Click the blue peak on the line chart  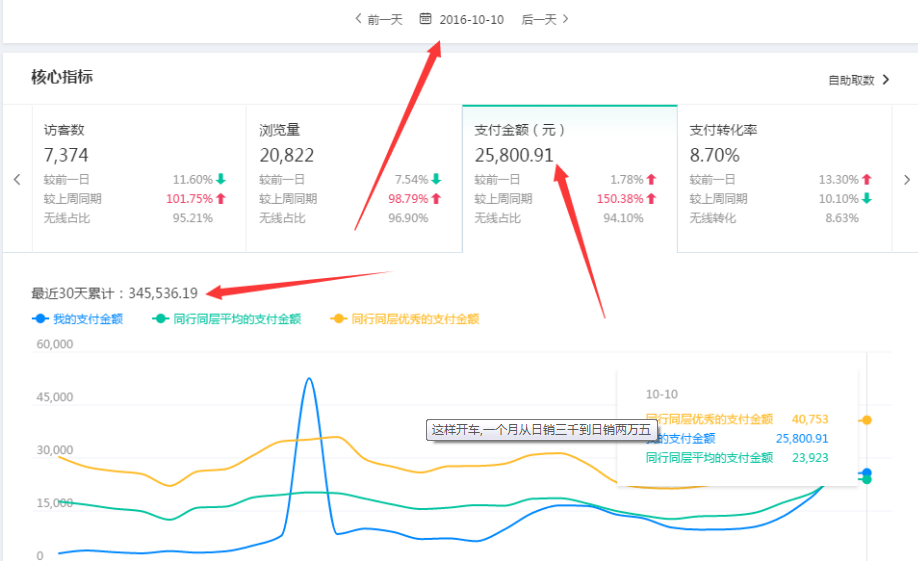coord(309,379)
